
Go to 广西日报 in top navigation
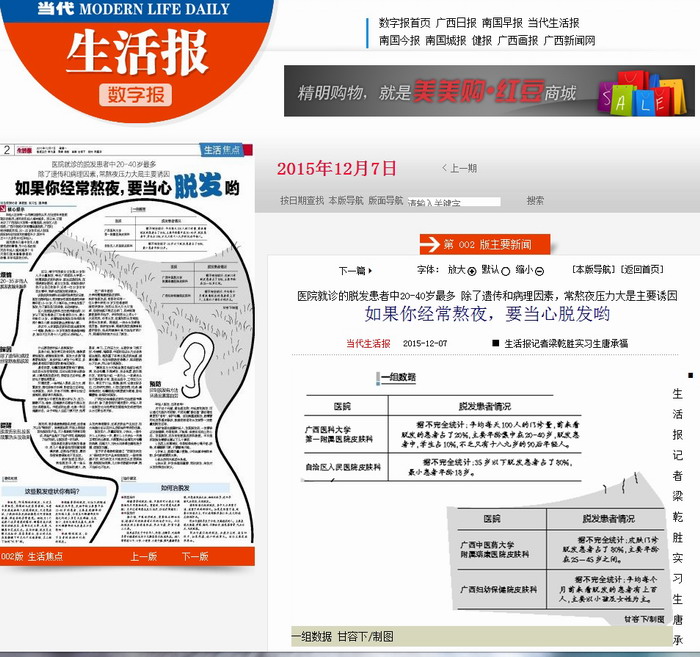point(456,23)
